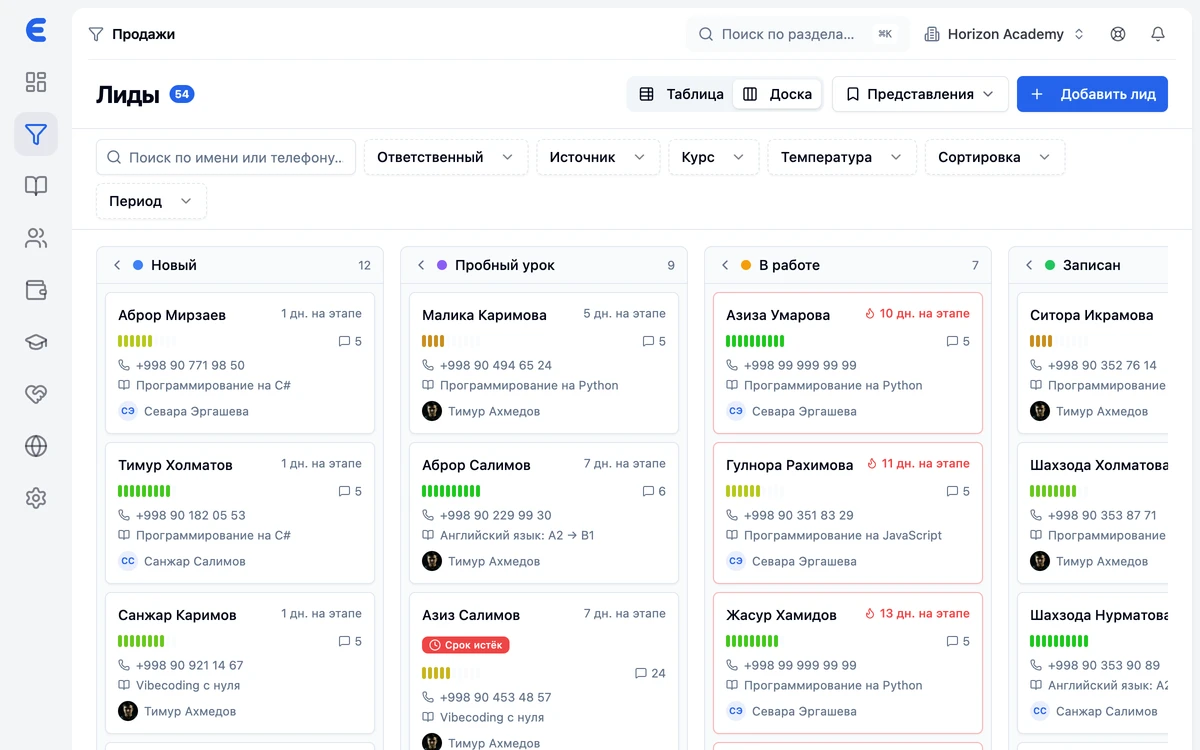Click comments icon on Жасур Хамидов card
The height and width of the screenshot is (750, 1200).
(952, 641)
